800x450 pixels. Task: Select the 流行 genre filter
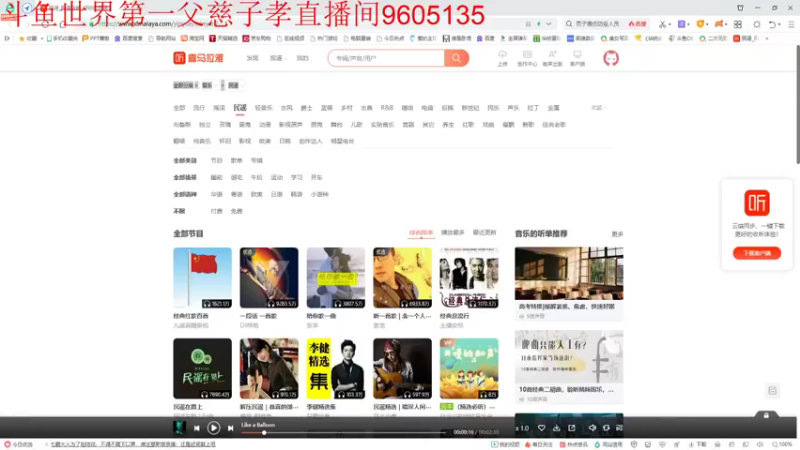pos(199,108)
